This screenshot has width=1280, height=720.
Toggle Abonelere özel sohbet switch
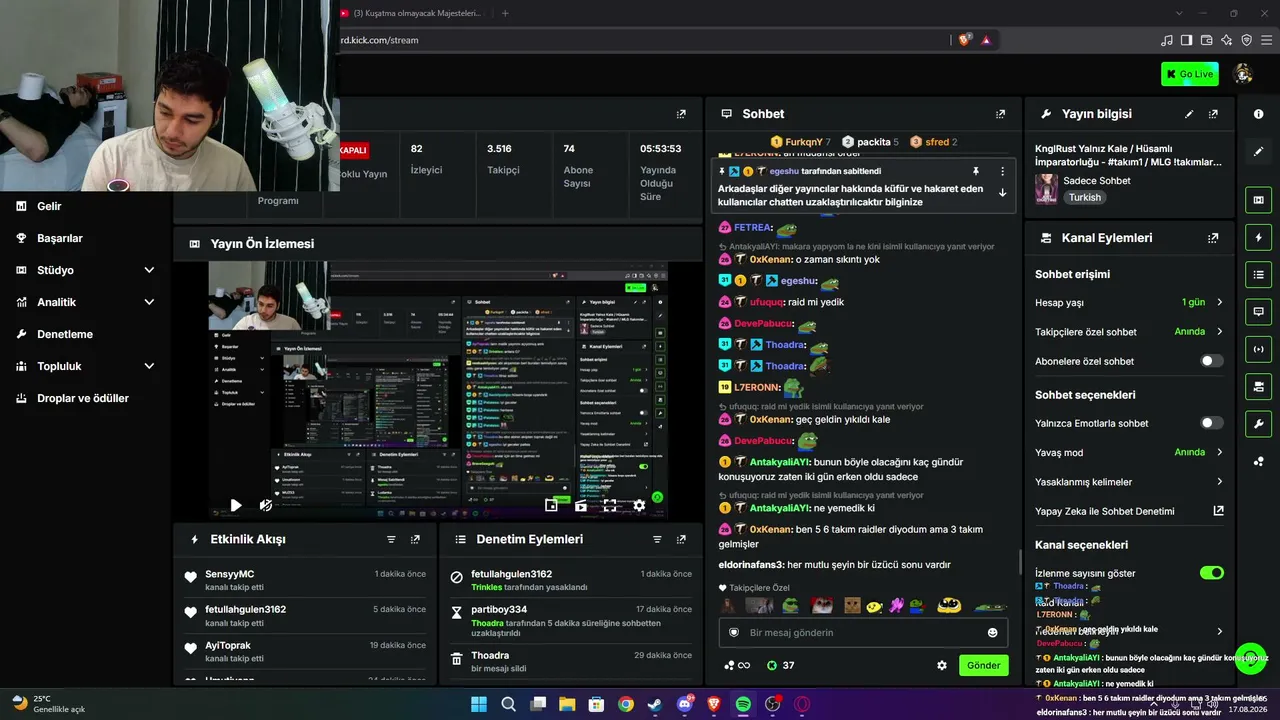pos(1211,361)
